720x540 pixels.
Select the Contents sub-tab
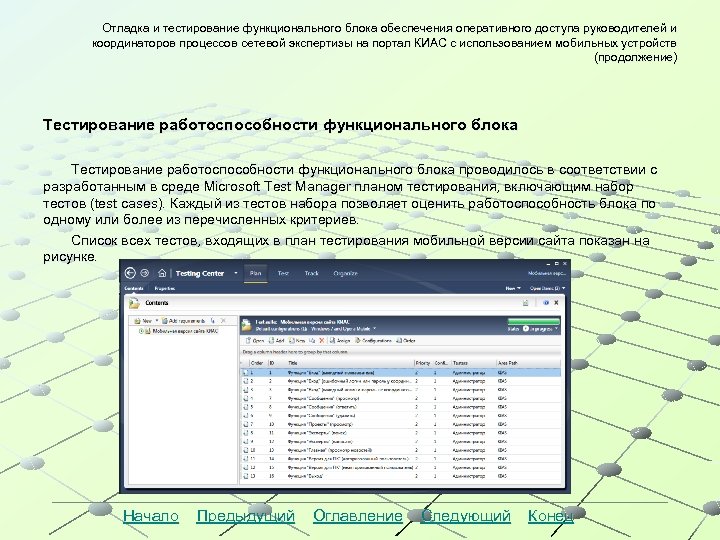[x=134, y=288]
